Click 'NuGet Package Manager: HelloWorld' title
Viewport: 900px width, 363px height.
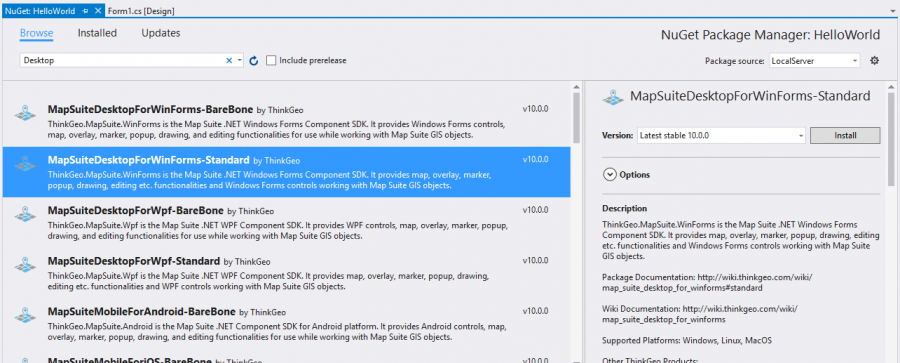point(771,35)
